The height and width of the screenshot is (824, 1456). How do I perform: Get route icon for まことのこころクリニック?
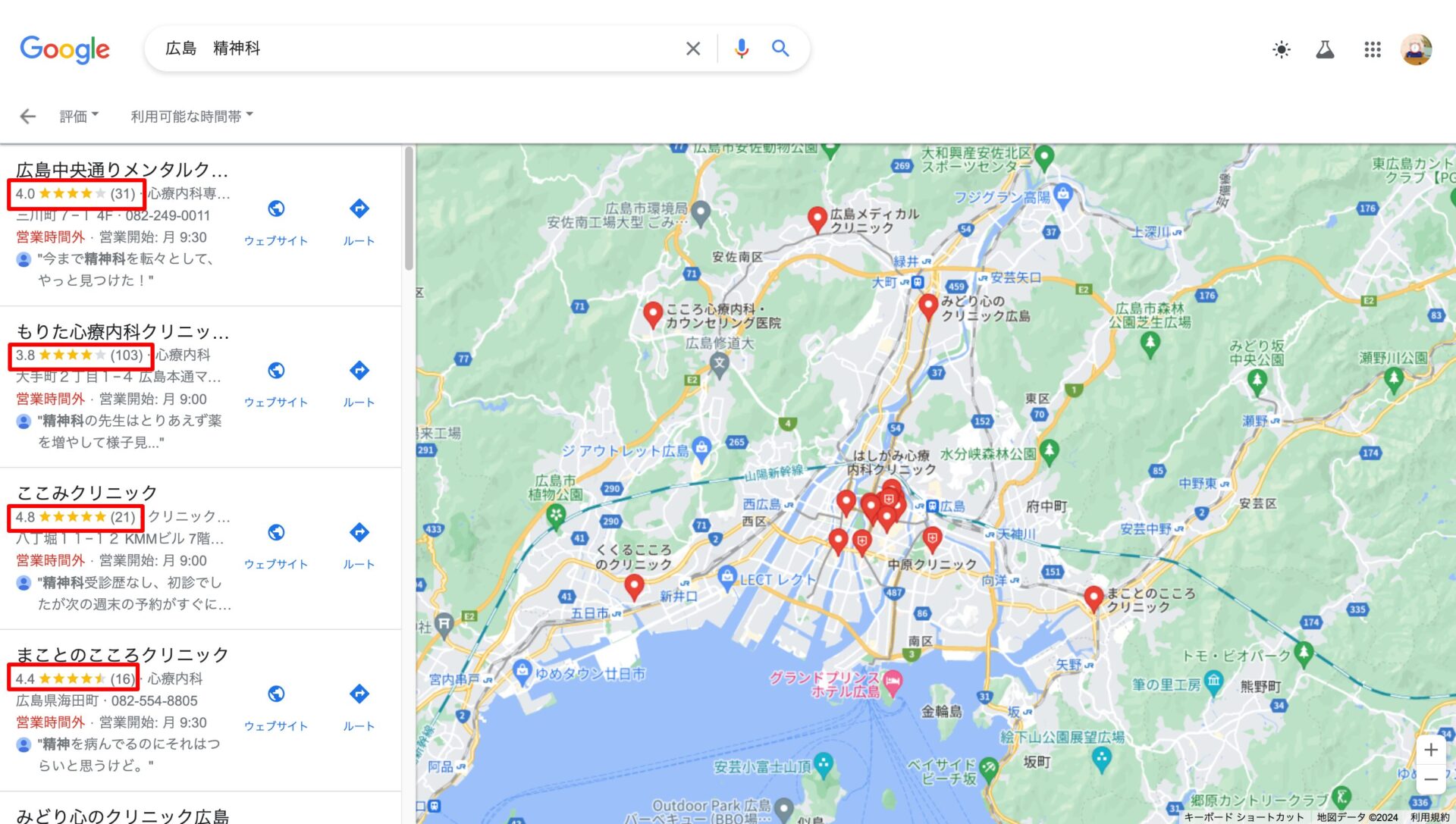[x=359, y=694]
